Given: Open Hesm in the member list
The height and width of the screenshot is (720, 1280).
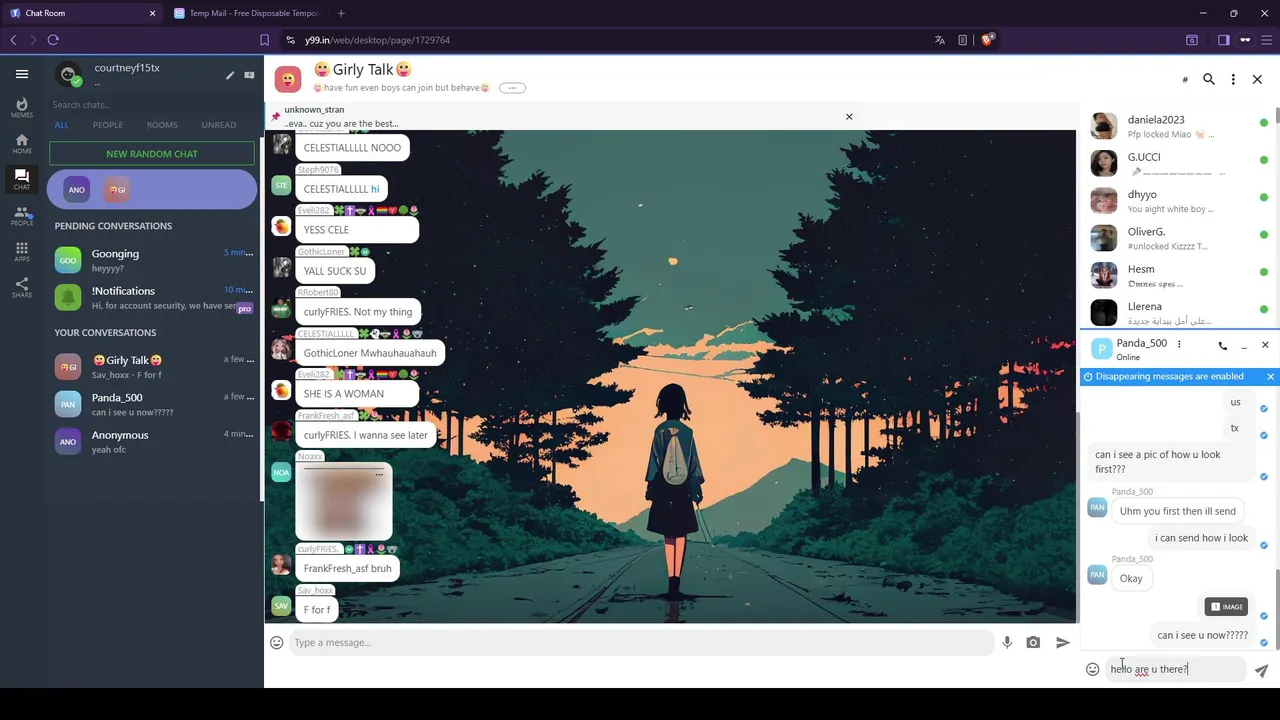Looking at the screenshot, I should [1179, 275].
